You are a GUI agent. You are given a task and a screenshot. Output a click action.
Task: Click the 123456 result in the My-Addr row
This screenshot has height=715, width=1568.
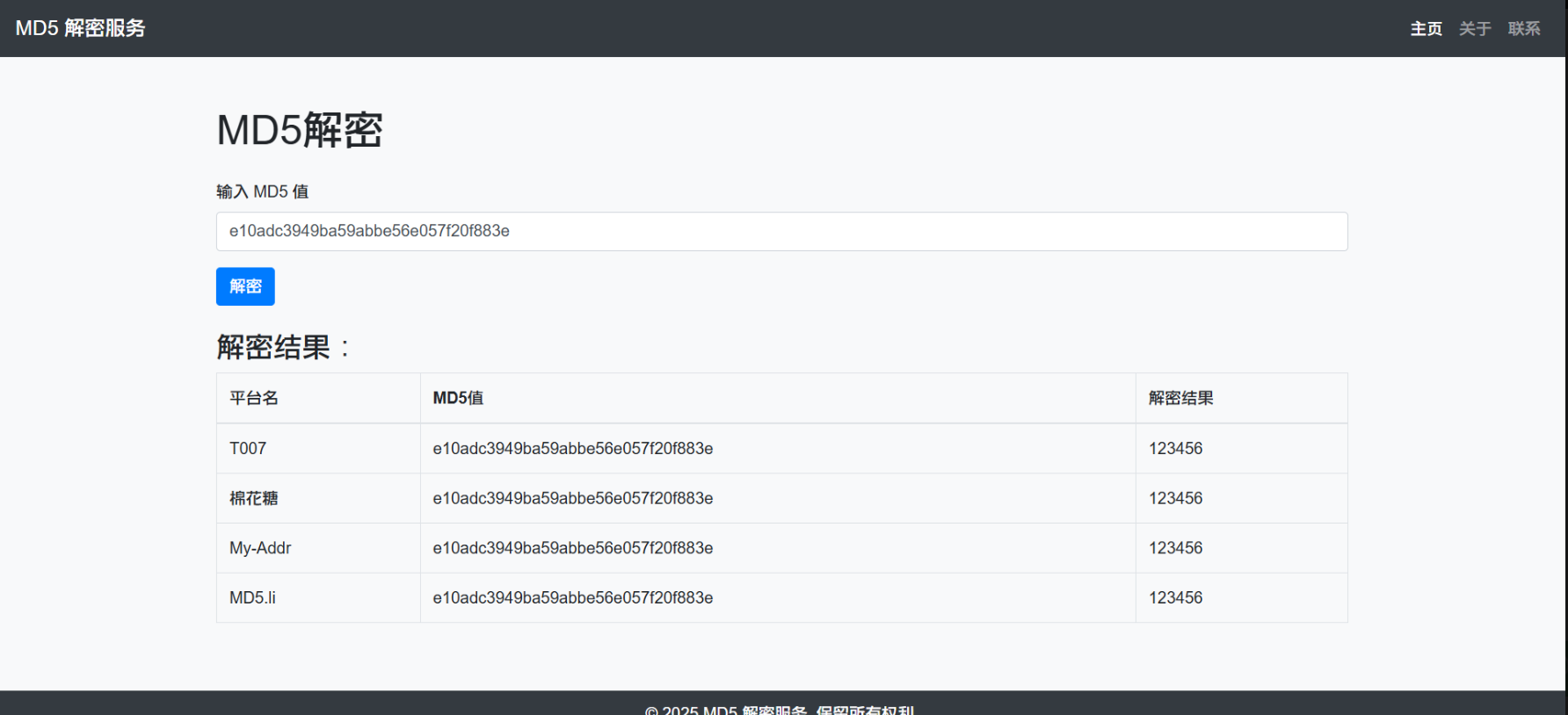1175,548
